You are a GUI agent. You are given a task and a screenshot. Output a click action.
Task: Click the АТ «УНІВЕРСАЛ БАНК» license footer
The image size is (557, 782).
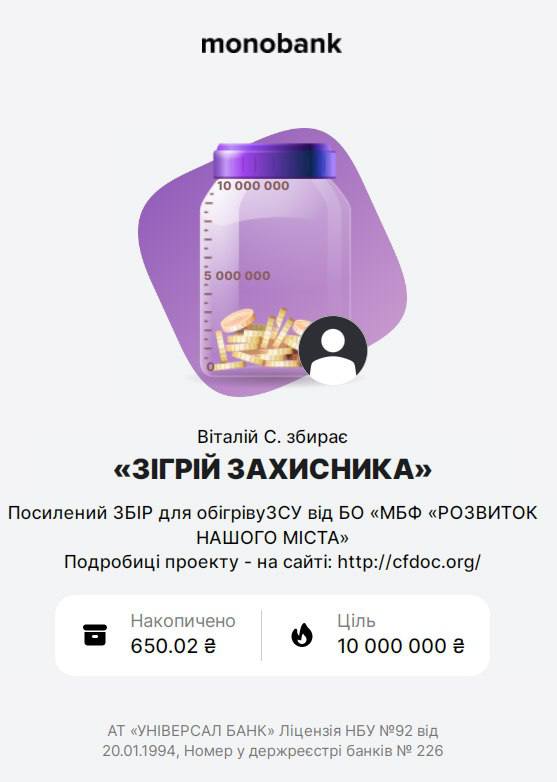coord(273,741)
